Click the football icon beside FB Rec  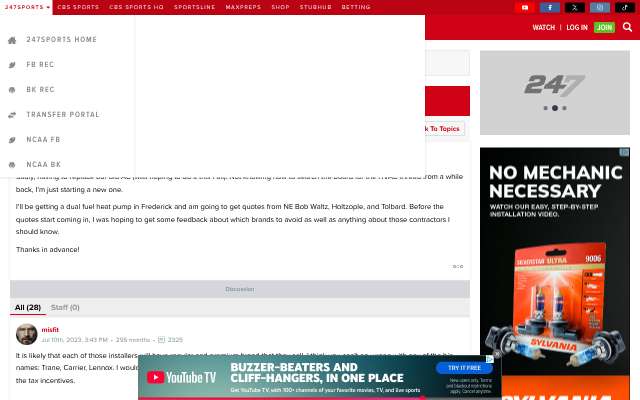(12, 65)
